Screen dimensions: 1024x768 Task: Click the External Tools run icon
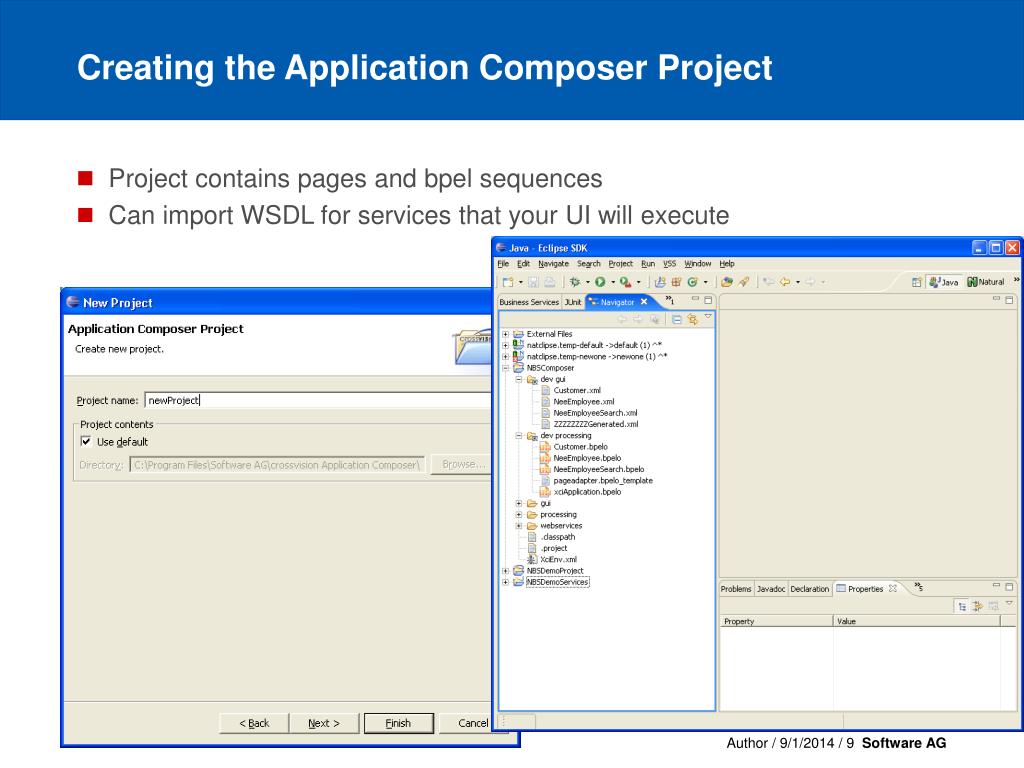click(625, 282)
